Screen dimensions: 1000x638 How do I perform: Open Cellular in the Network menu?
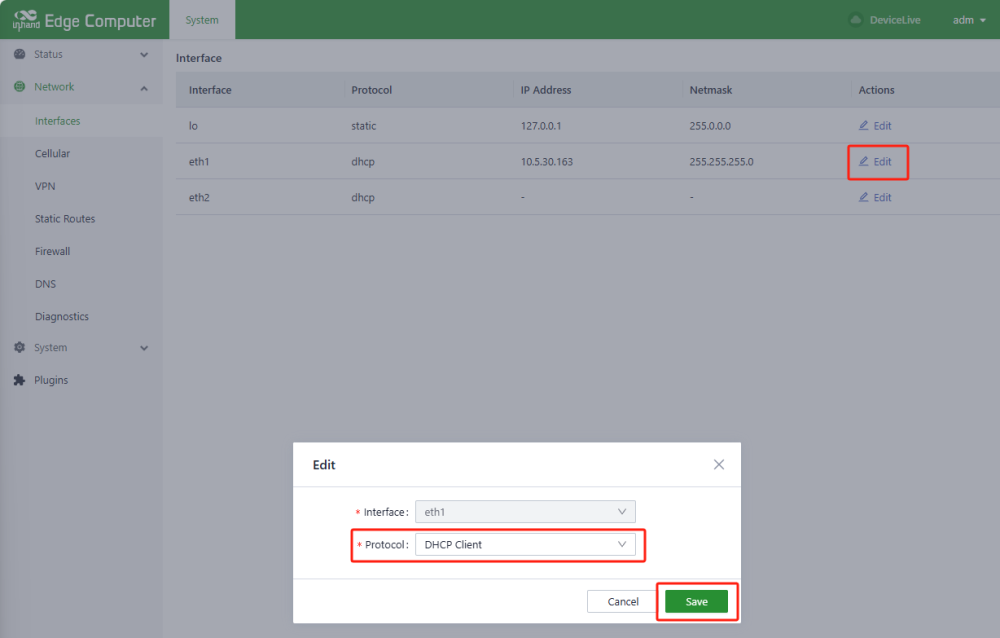52,154
